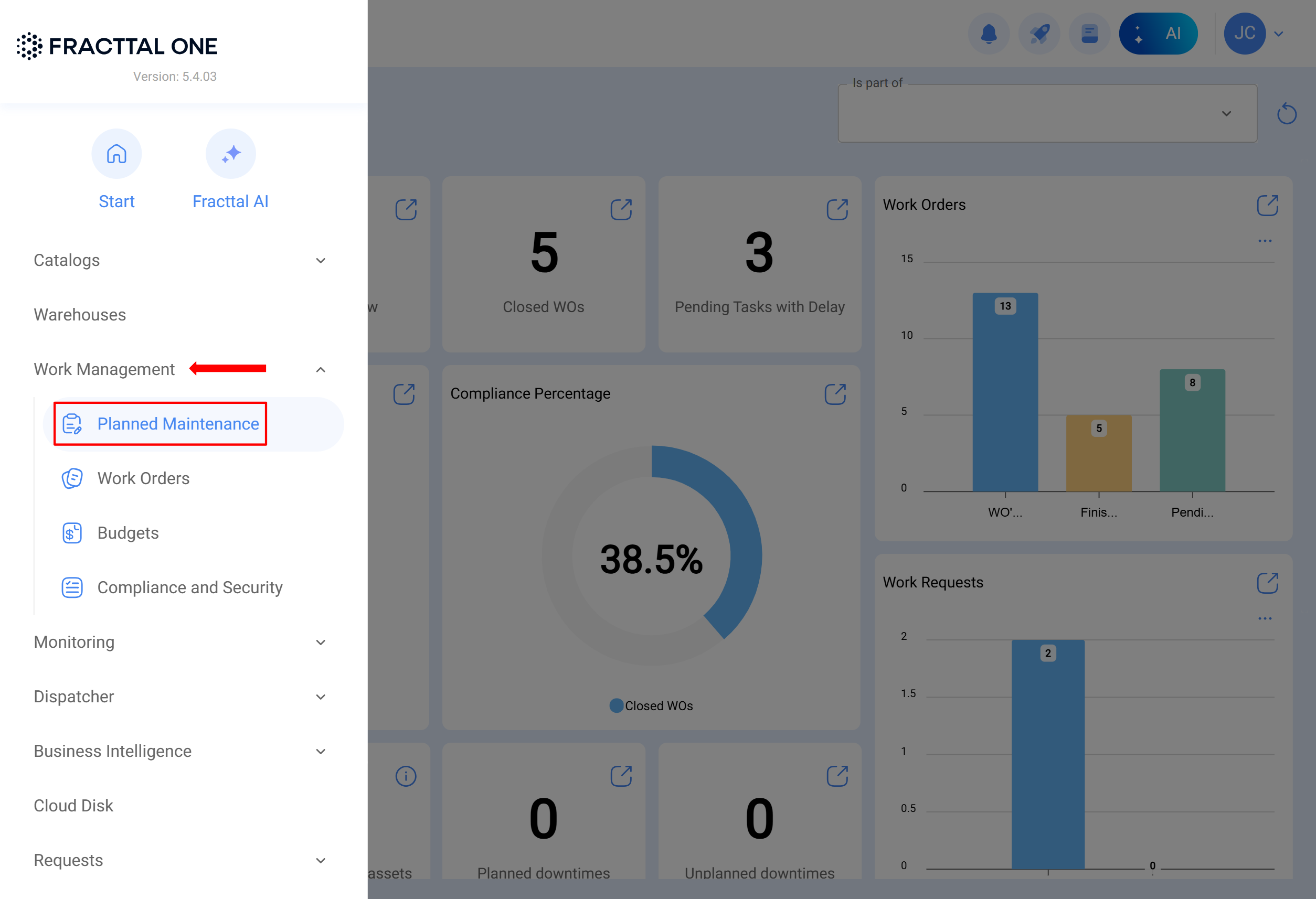Open Fracttal AI sparkle icon
The height and width of the screenshot is (899, 1316).
(x=230, y=154)
